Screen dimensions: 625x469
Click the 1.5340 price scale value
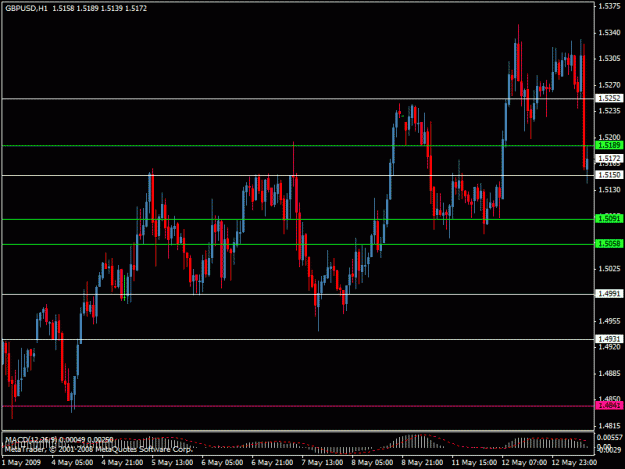coord(609,33)
